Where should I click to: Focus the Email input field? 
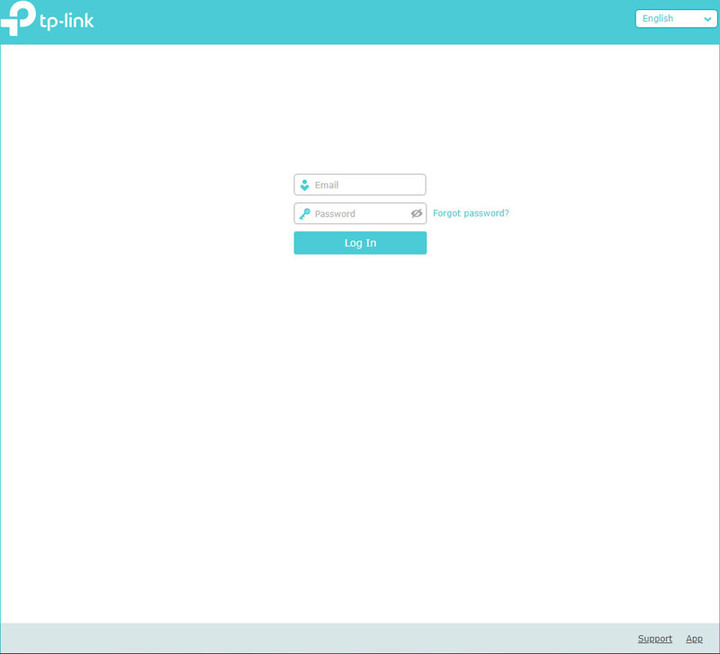(x=360, y=185)
